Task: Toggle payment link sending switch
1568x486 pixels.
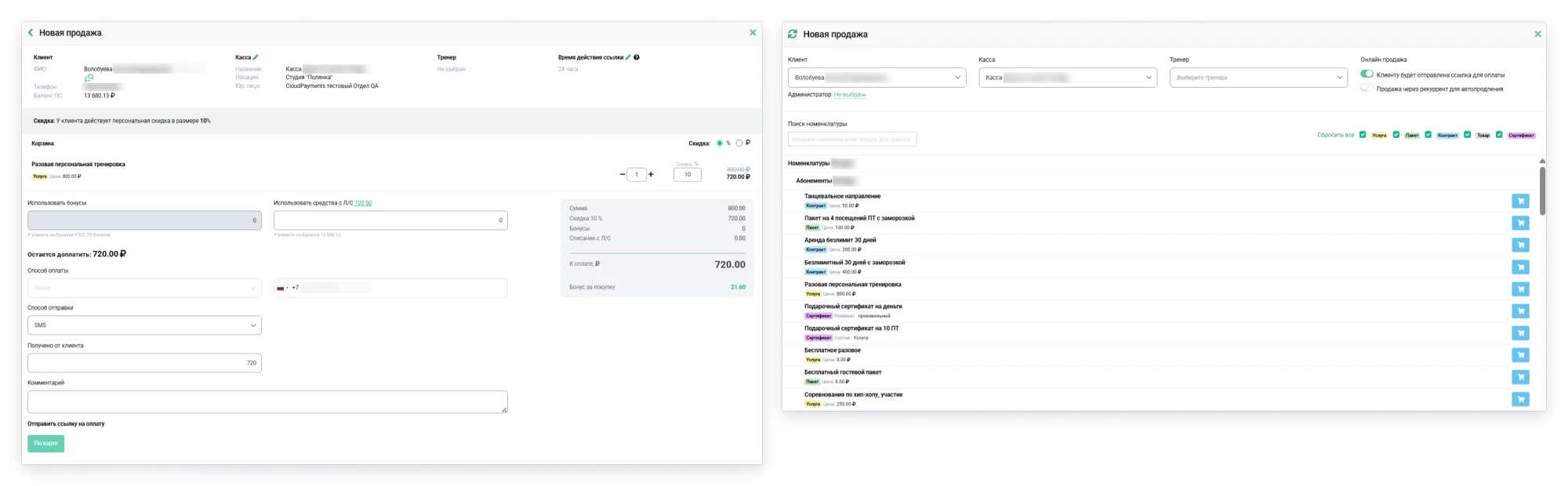Action: coord(1367,74)
